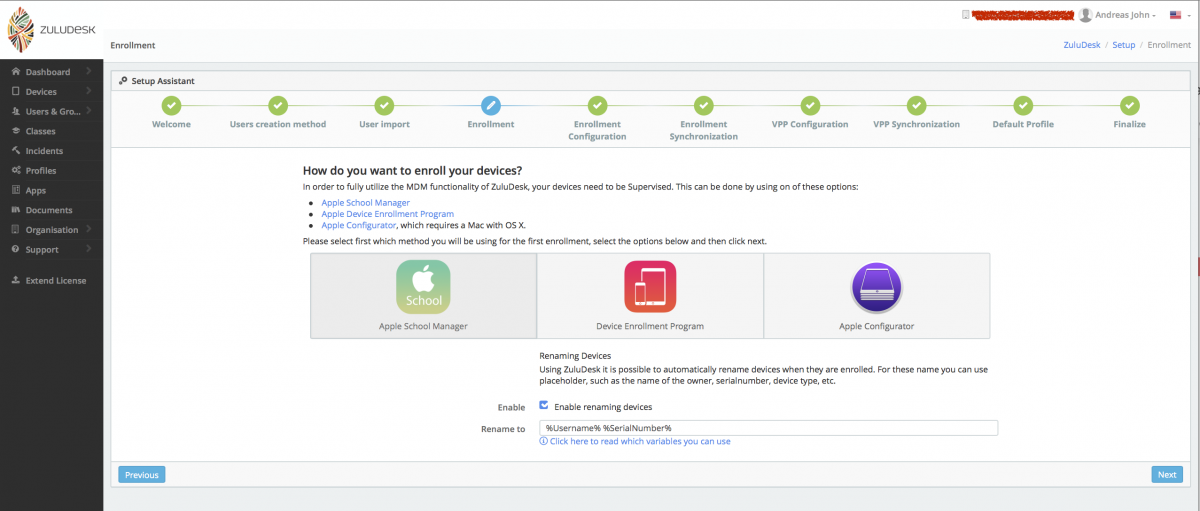The image size is (1200, 511).
Task: Go to the Users creation method step circle
Action: click(x=278, y=105)
